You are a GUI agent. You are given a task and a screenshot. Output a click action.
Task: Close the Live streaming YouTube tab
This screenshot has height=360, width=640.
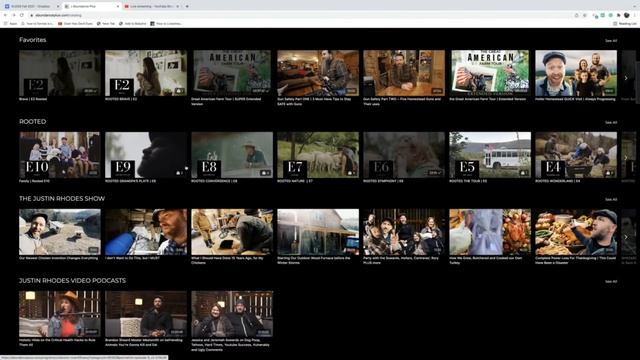pyautogui.click(x=178, y=6)
